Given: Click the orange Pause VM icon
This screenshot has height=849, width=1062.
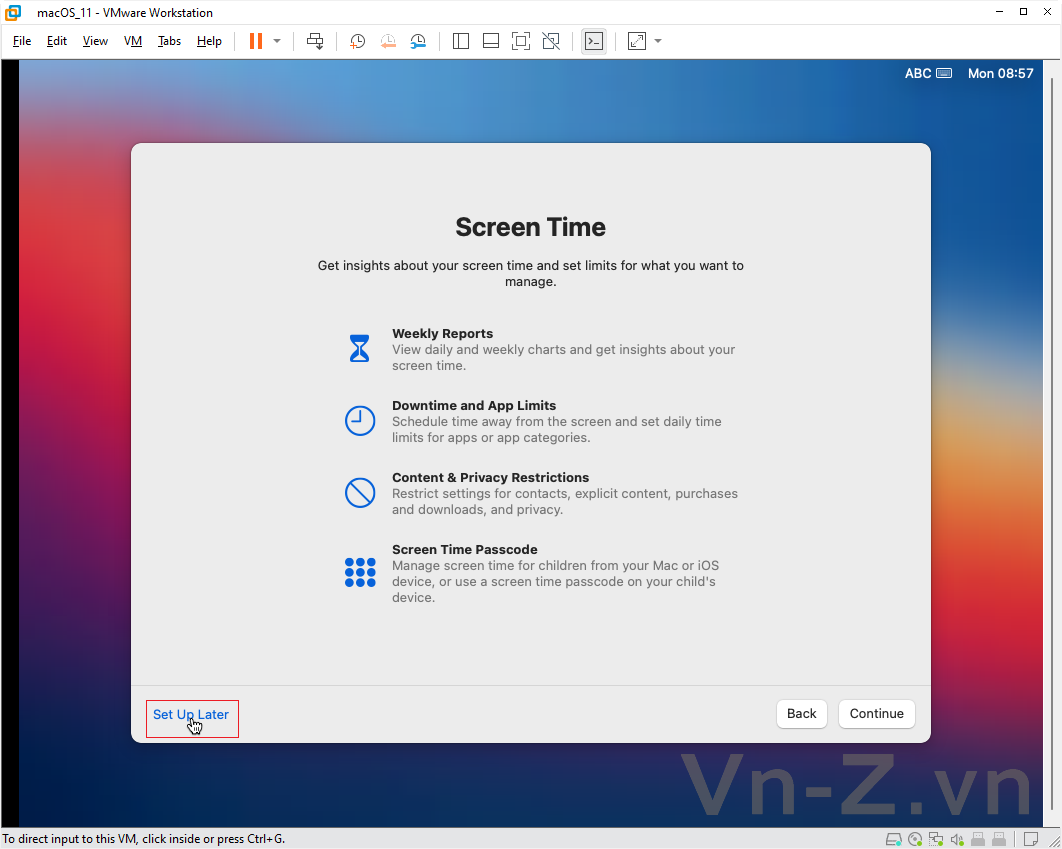Looking at the screenshot, I should 255,41.
